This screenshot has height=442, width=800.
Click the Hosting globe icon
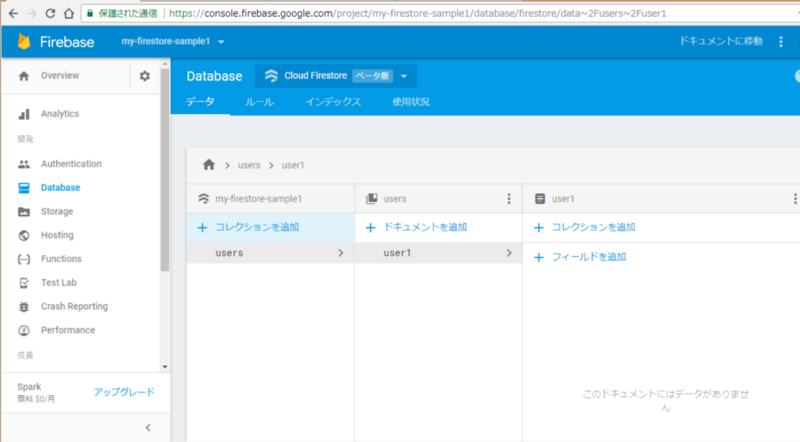tap(23, 235)
